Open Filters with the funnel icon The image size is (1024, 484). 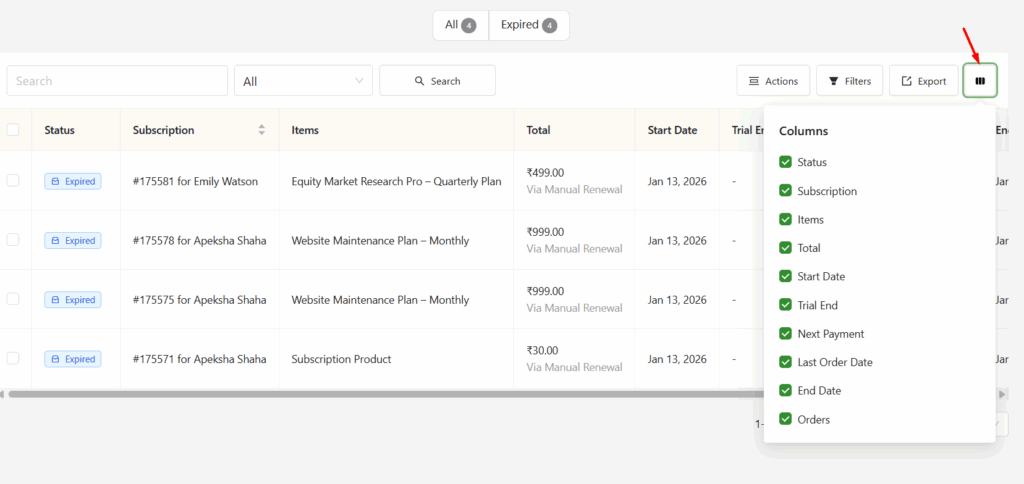[x=849, y=81]
